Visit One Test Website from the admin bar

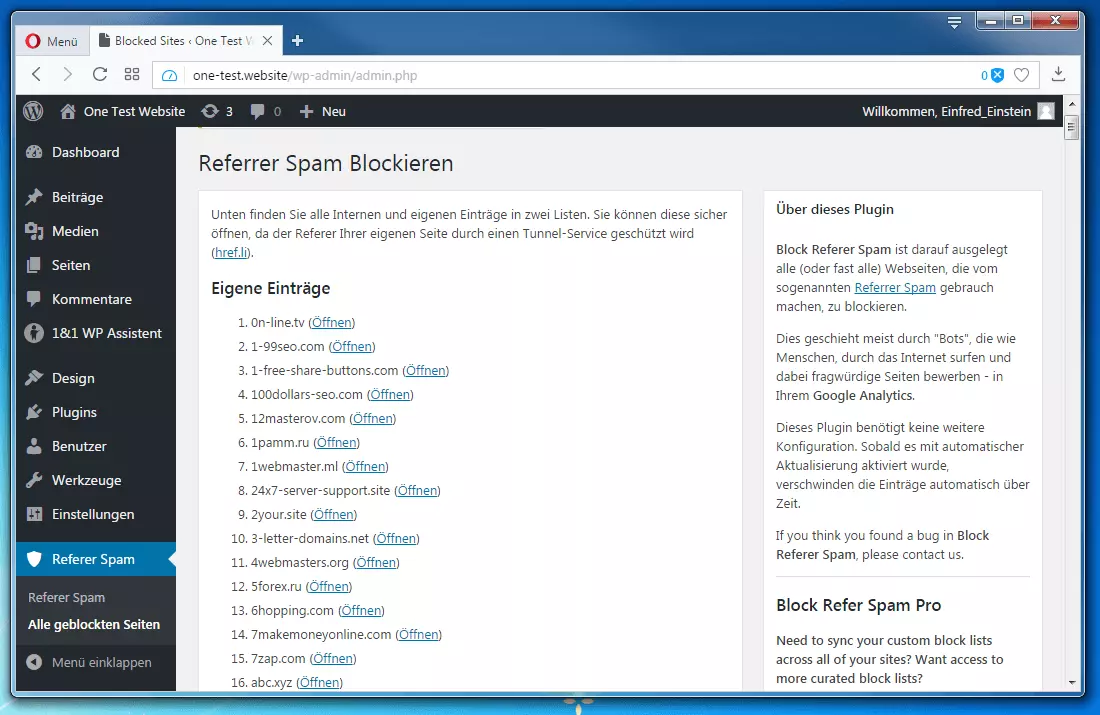click(x=123, y=111)
